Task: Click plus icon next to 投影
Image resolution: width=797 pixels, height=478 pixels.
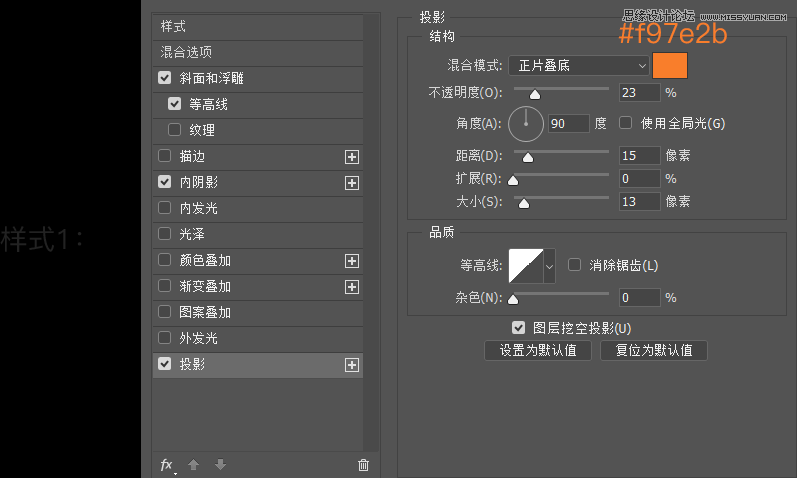Action: tap(351, 365)
